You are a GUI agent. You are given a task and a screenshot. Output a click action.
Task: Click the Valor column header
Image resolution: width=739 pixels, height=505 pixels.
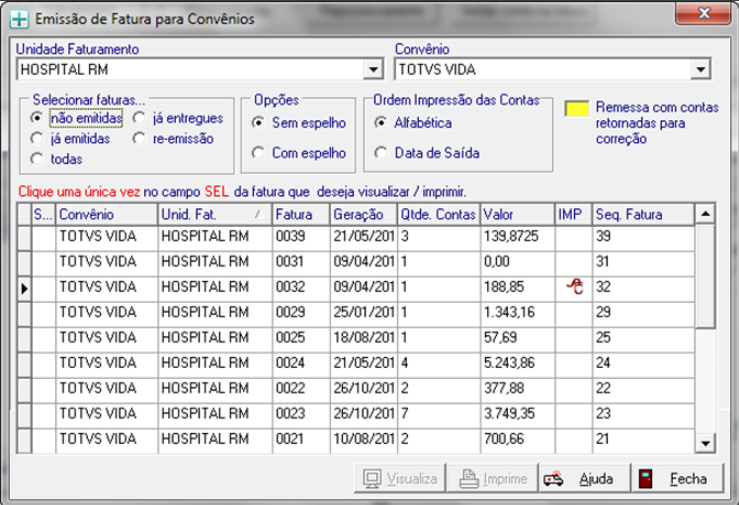pos(517,214)
